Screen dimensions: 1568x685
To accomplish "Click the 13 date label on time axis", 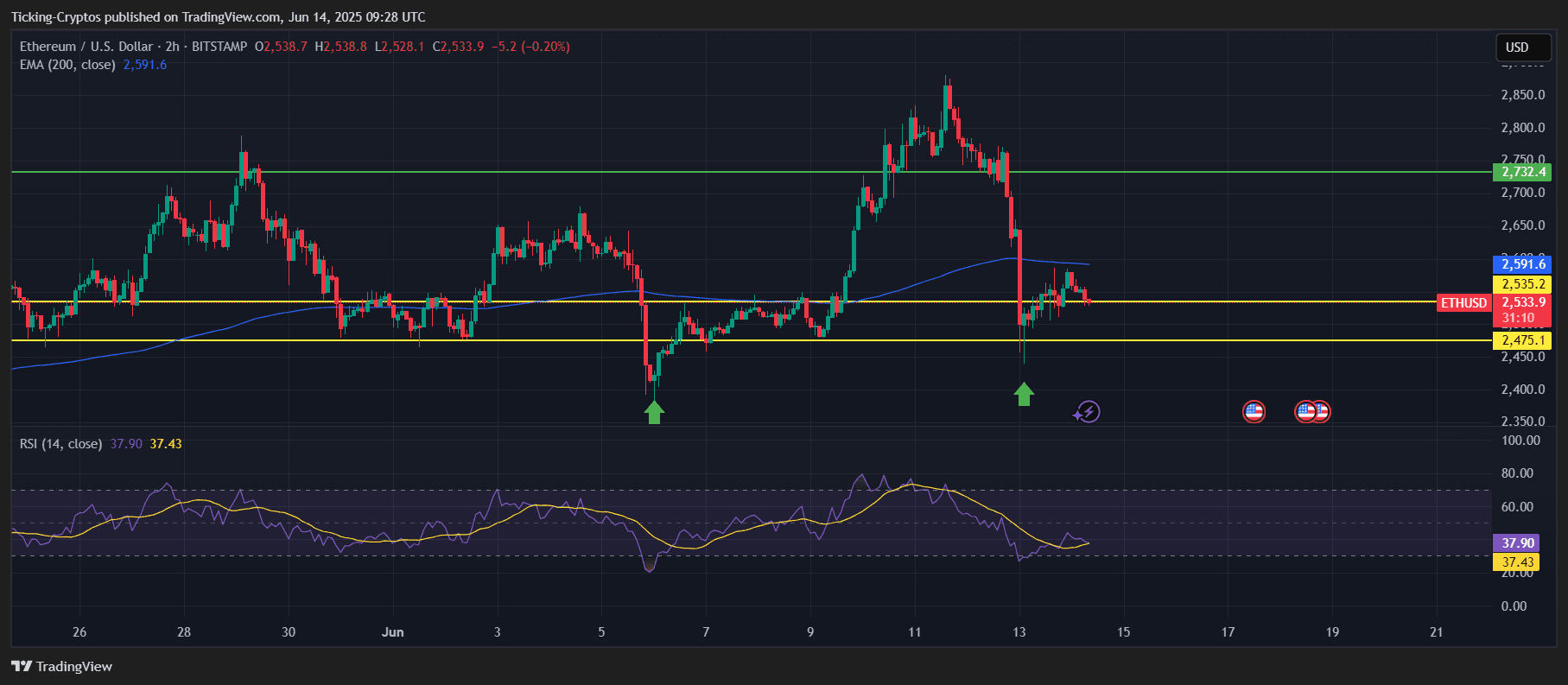I will coord(1019,632).
